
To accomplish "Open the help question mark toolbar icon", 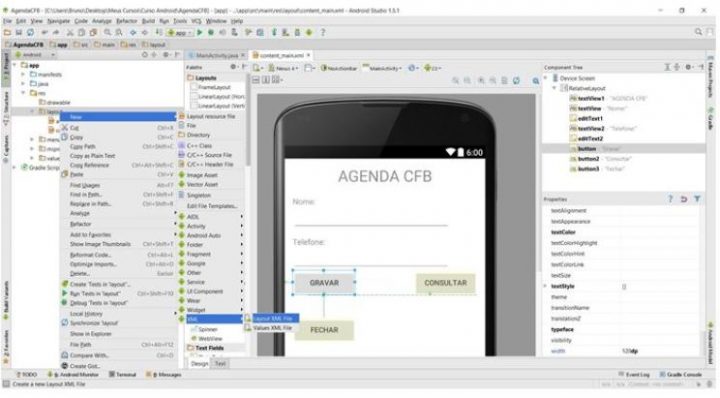I will (x=323, y=33).
